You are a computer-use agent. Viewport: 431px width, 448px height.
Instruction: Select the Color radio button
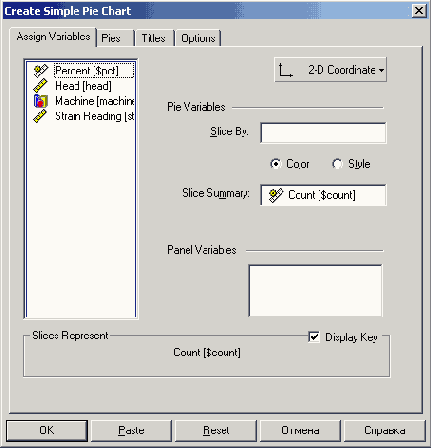(x=276, y=164)
